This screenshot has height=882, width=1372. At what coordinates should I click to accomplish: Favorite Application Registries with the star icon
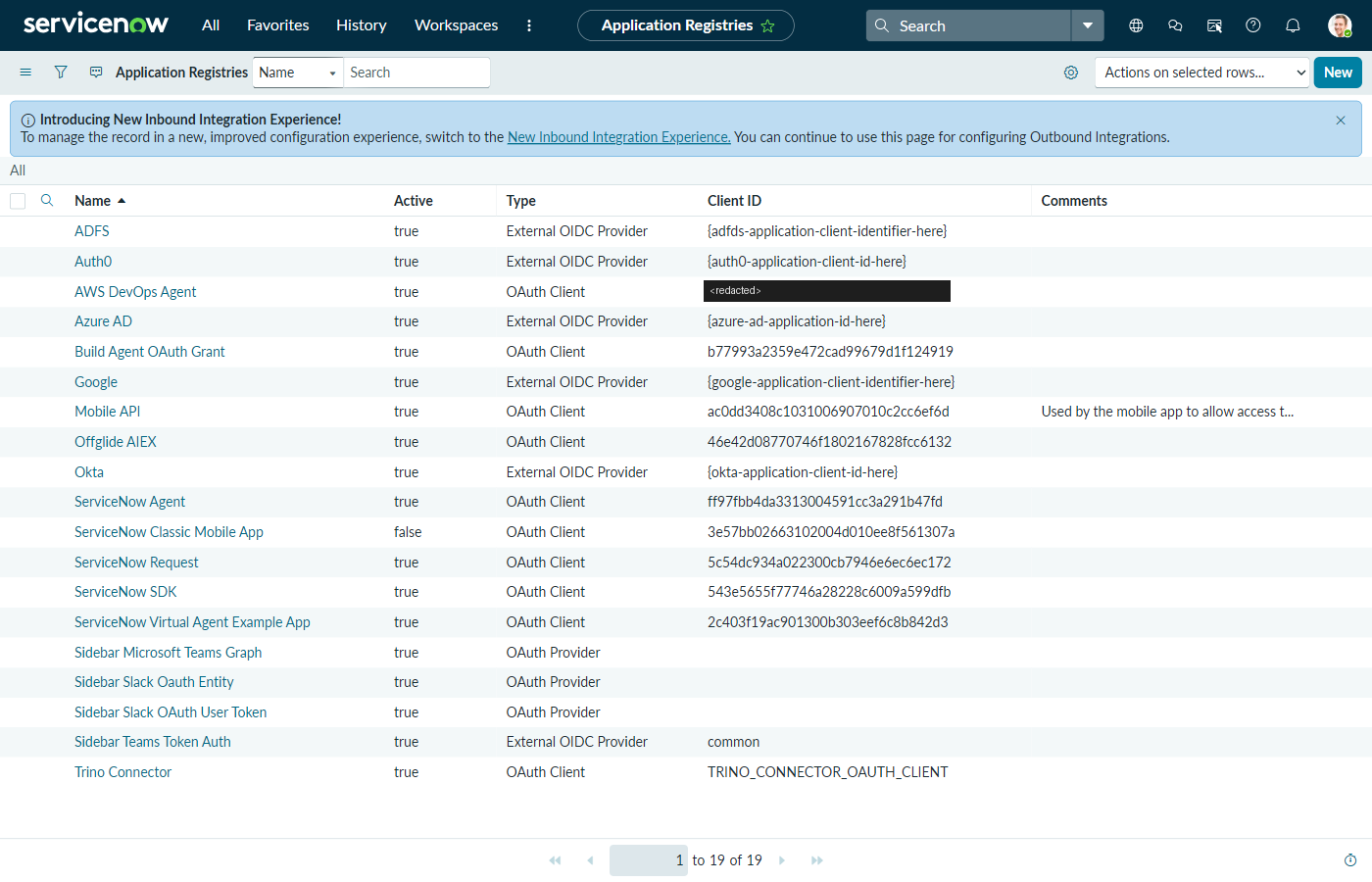coord(767,25)
